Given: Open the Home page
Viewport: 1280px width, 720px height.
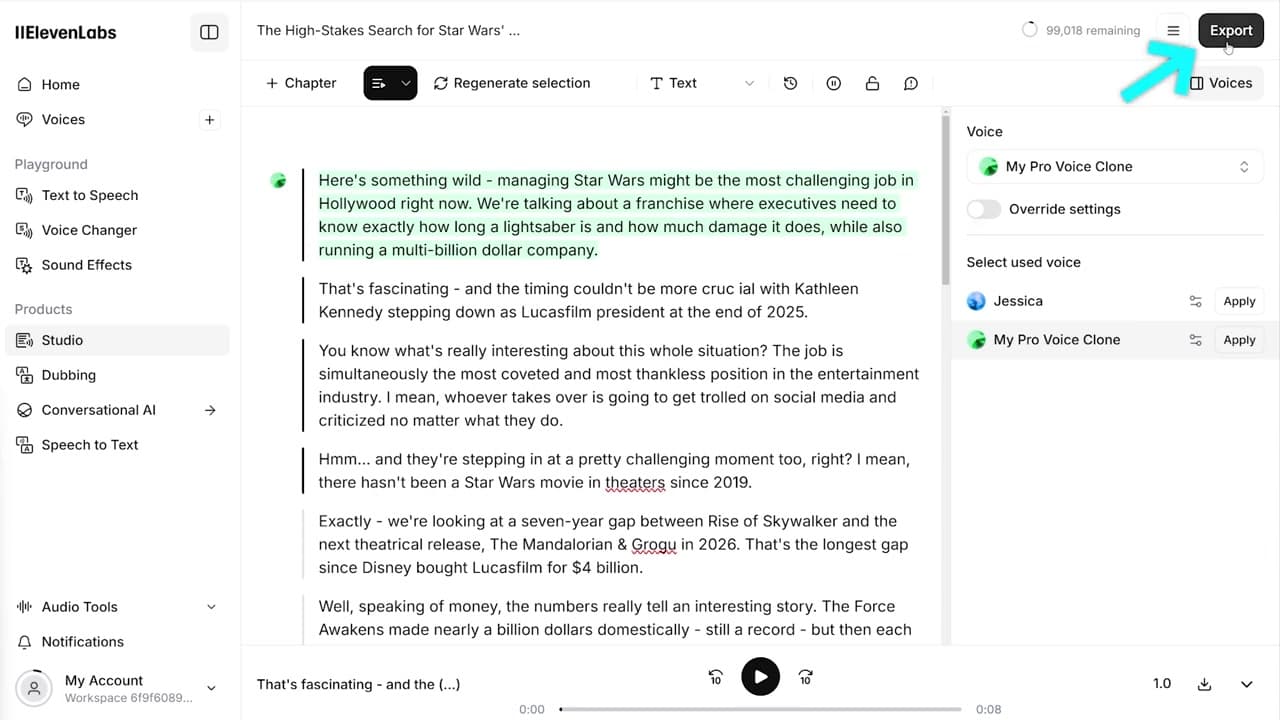Looking at the screenshot, I should [60, 85].
